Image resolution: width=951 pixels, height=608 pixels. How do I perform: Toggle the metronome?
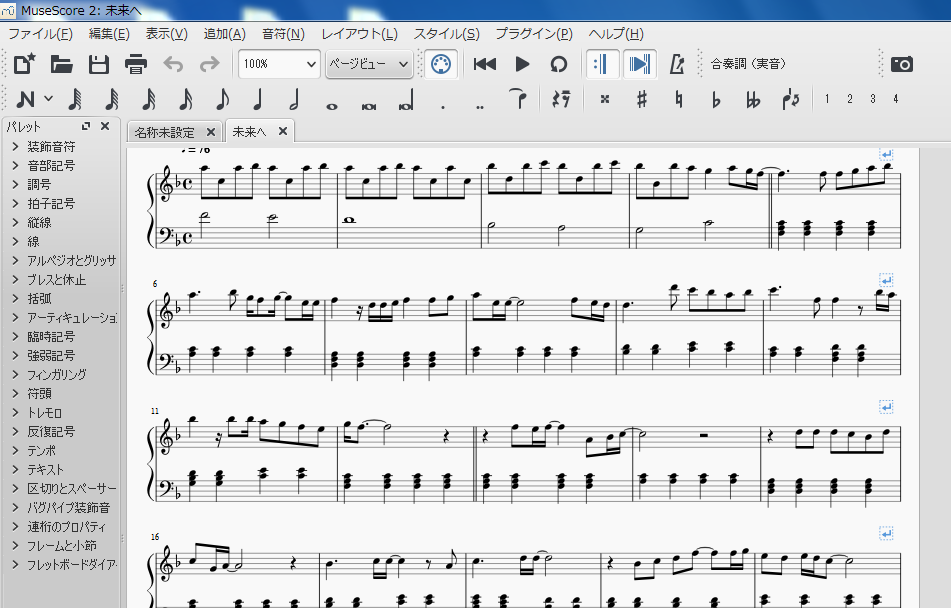pyautogui.click(x=677, y=64)
